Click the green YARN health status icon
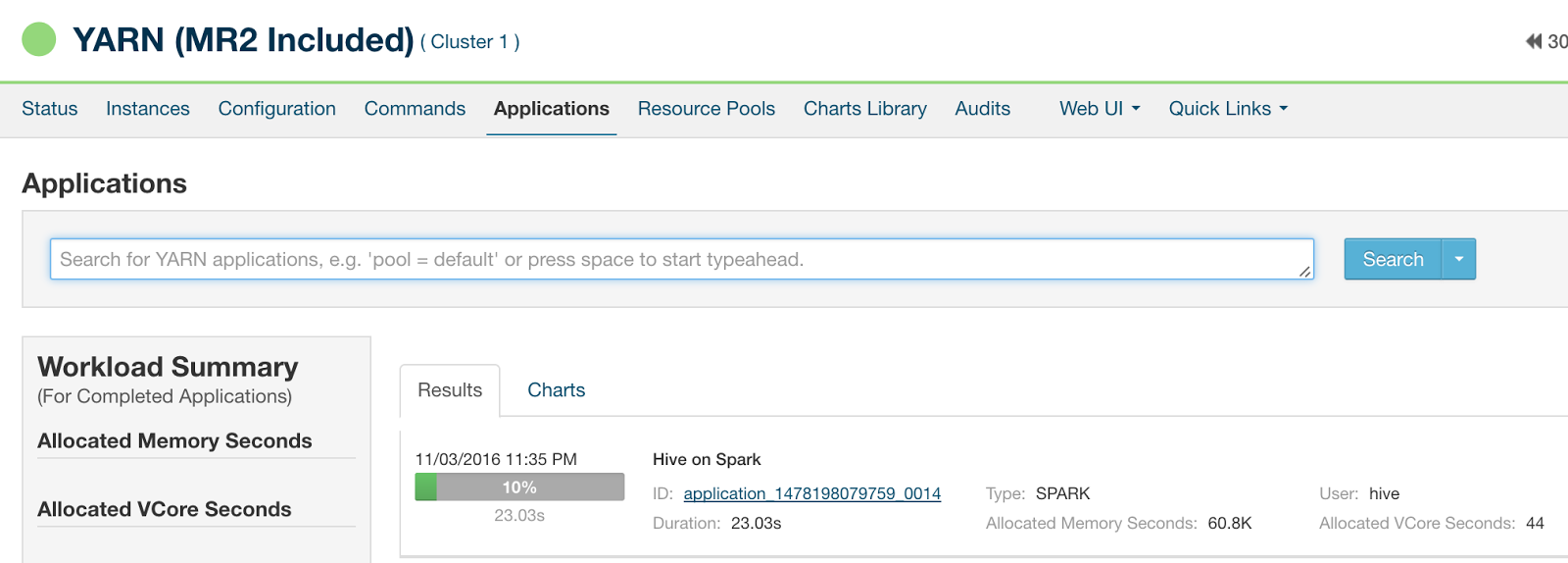Viewport: 1568px width, 563px height. [x=39, y=40]
